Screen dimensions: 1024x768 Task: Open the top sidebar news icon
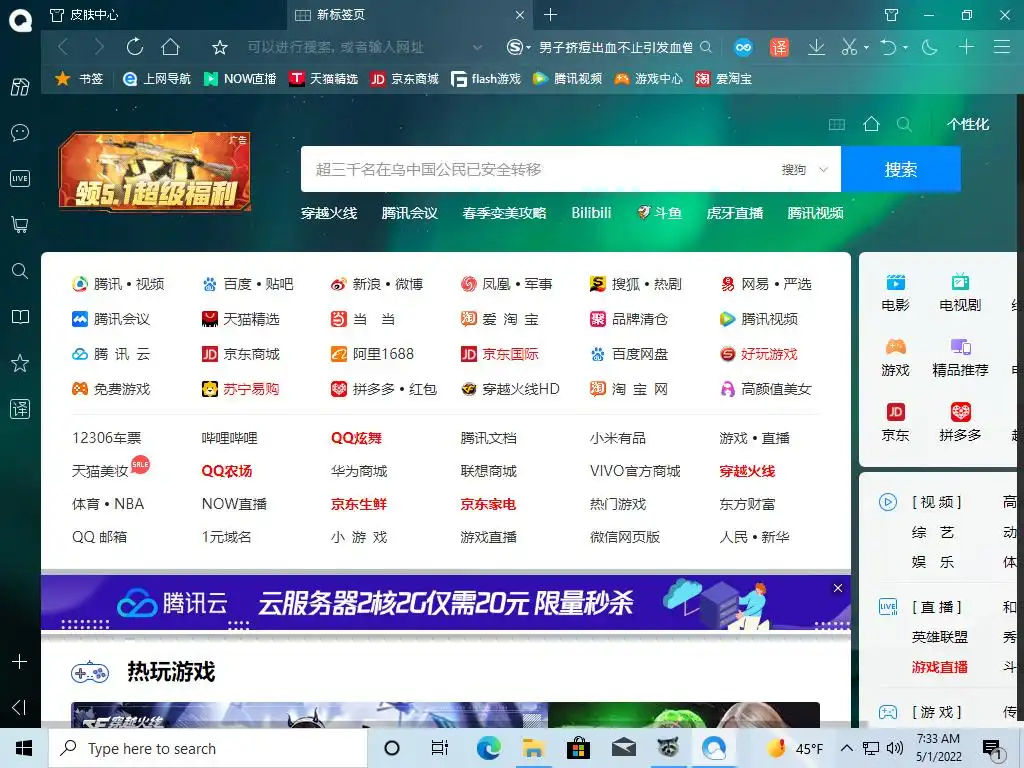tap(20, 87)
